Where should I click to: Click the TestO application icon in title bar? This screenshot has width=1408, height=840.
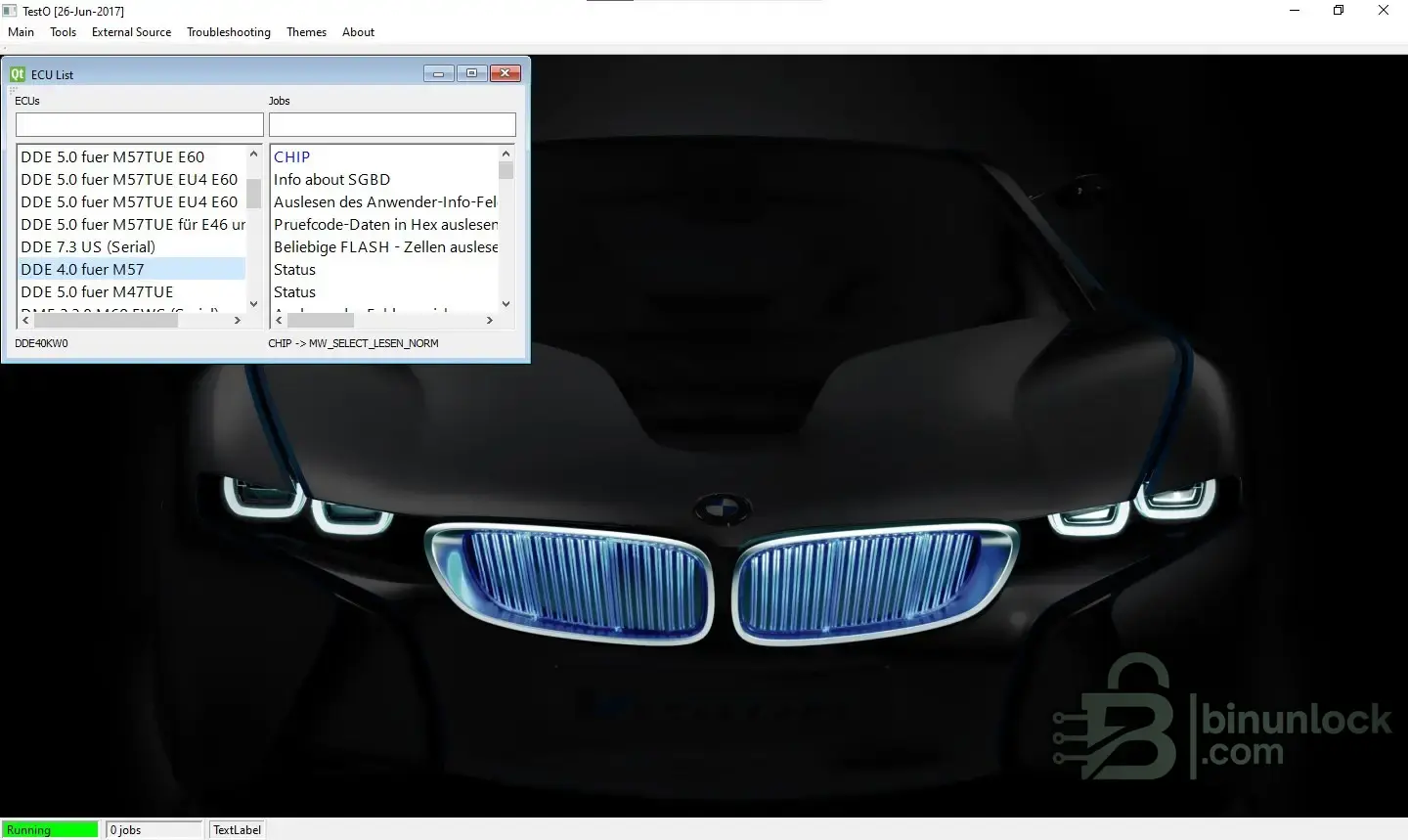pyautogui.click(x=10, y=11)
